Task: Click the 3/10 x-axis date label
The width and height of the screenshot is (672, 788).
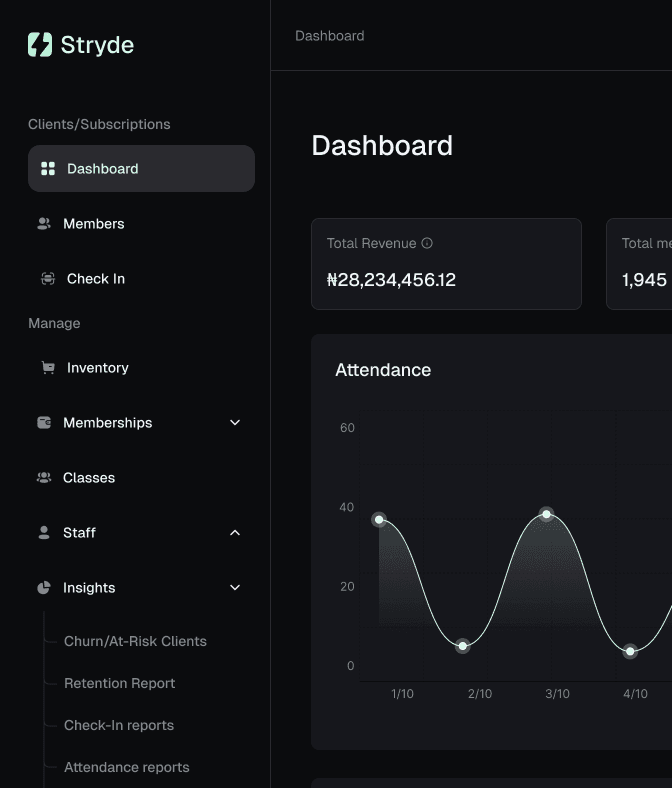Action: [557, 694]
